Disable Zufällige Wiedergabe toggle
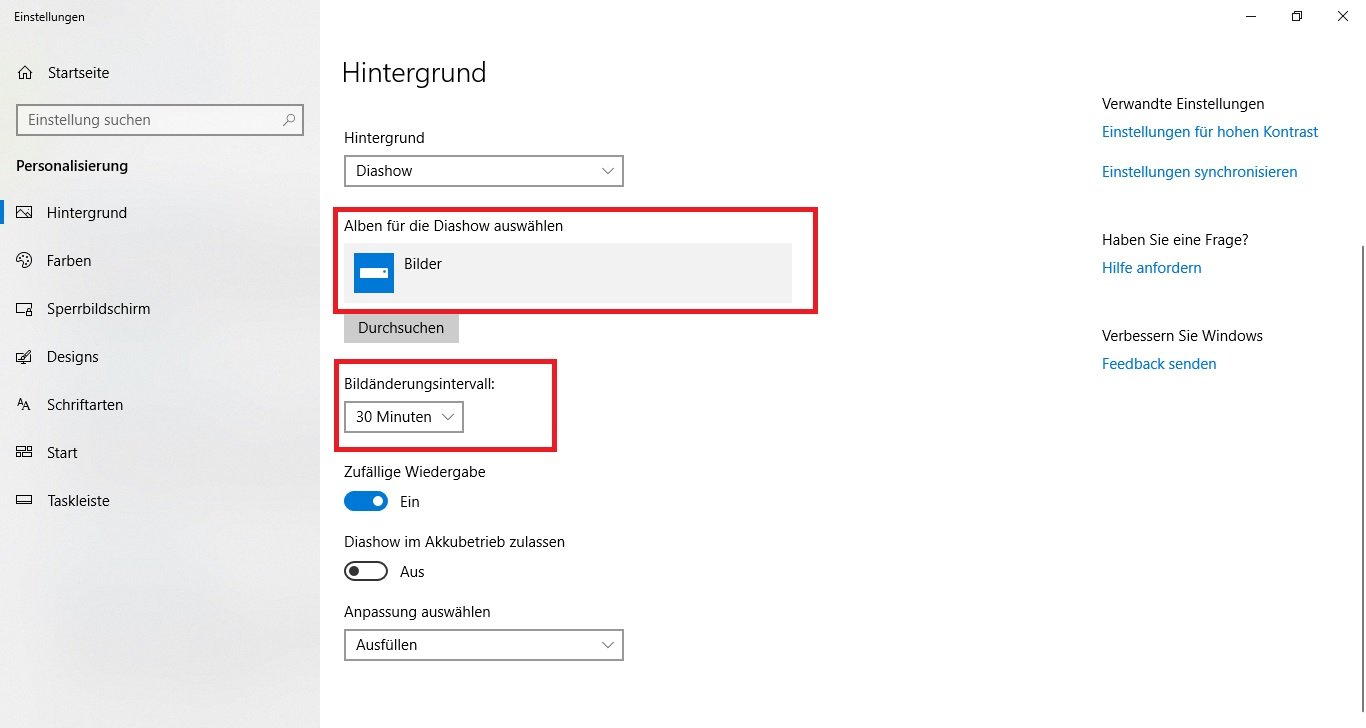 (365, 501)
